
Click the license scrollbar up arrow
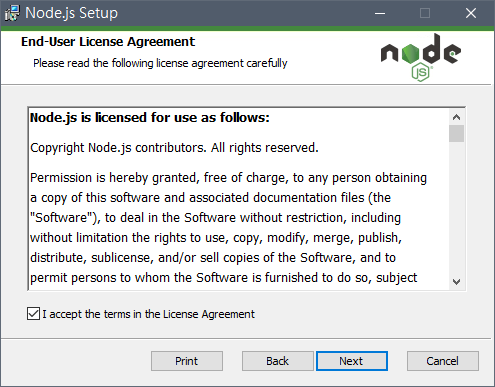coord(456,117)
